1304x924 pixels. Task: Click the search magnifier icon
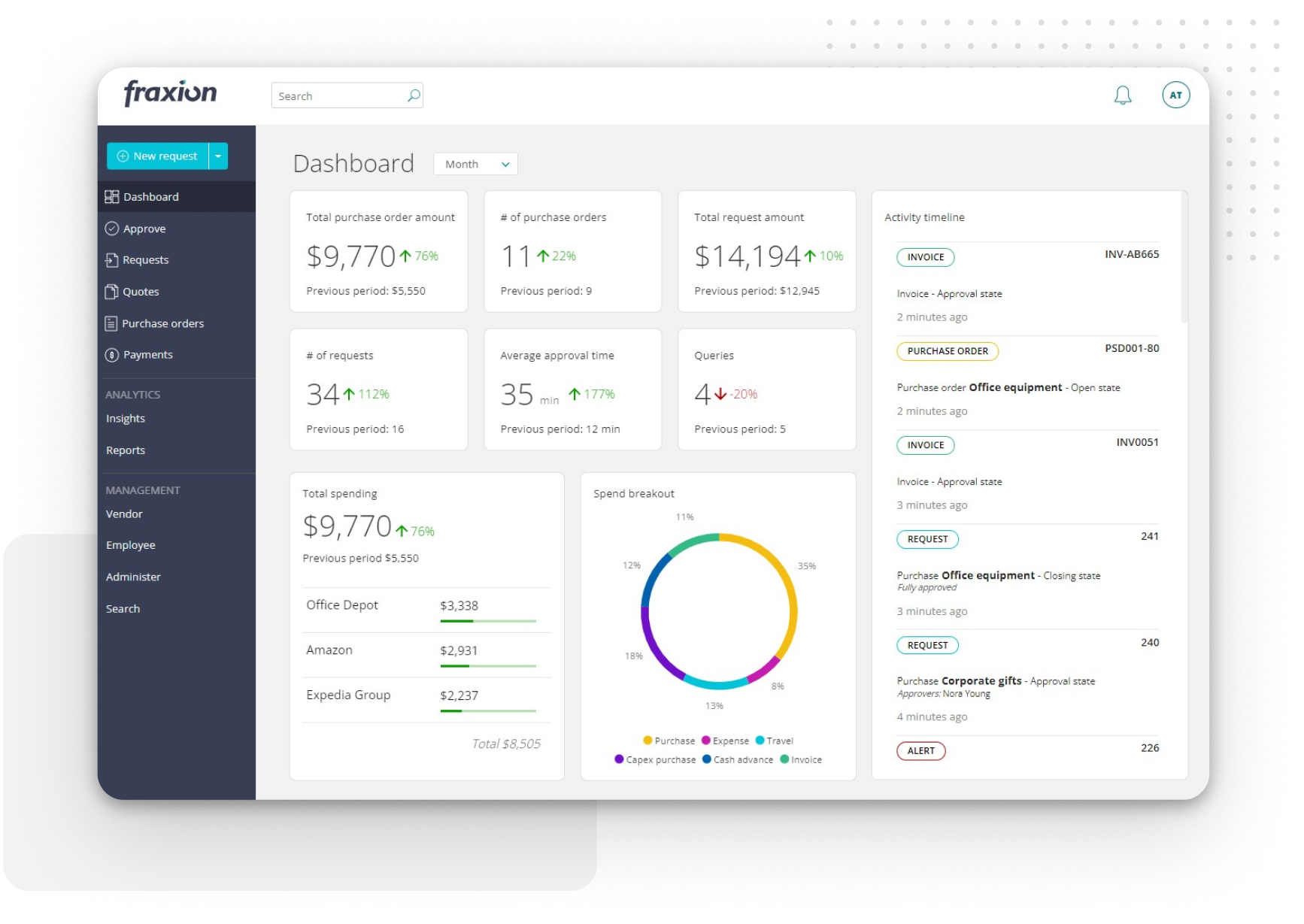(413, 95)
